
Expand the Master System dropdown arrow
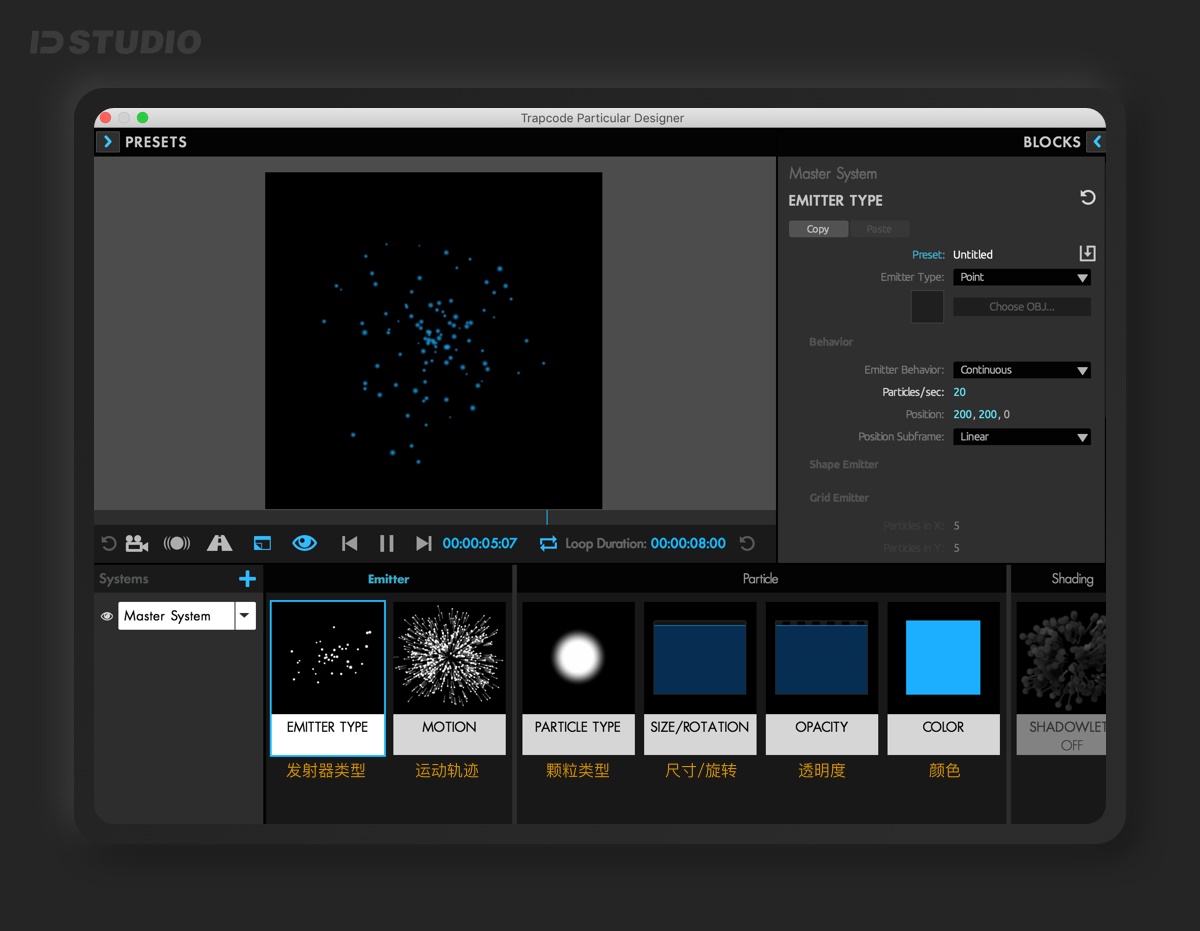(x=245, y=616)
